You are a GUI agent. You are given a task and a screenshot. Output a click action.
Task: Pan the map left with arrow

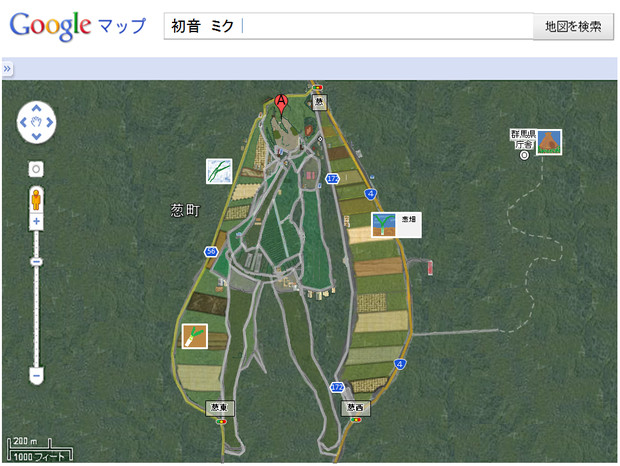tap(23, 122)
